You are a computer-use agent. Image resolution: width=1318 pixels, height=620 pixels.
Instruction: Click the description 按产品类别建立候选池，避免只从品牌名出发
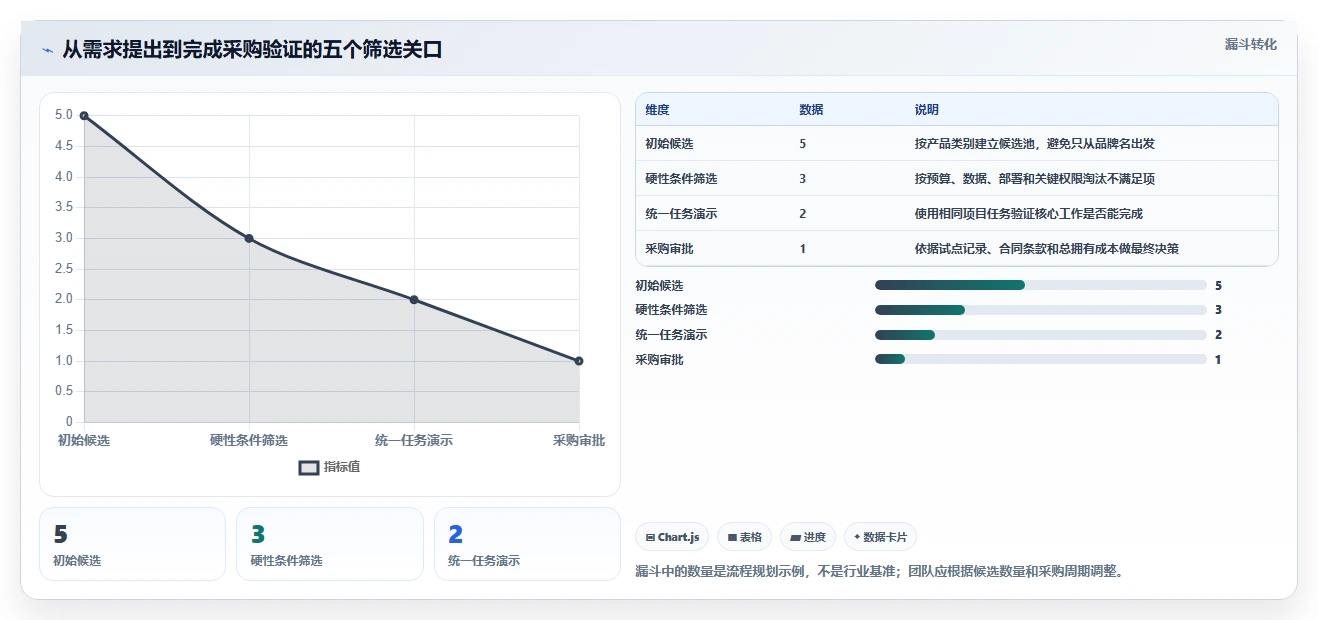point(1035,144)
